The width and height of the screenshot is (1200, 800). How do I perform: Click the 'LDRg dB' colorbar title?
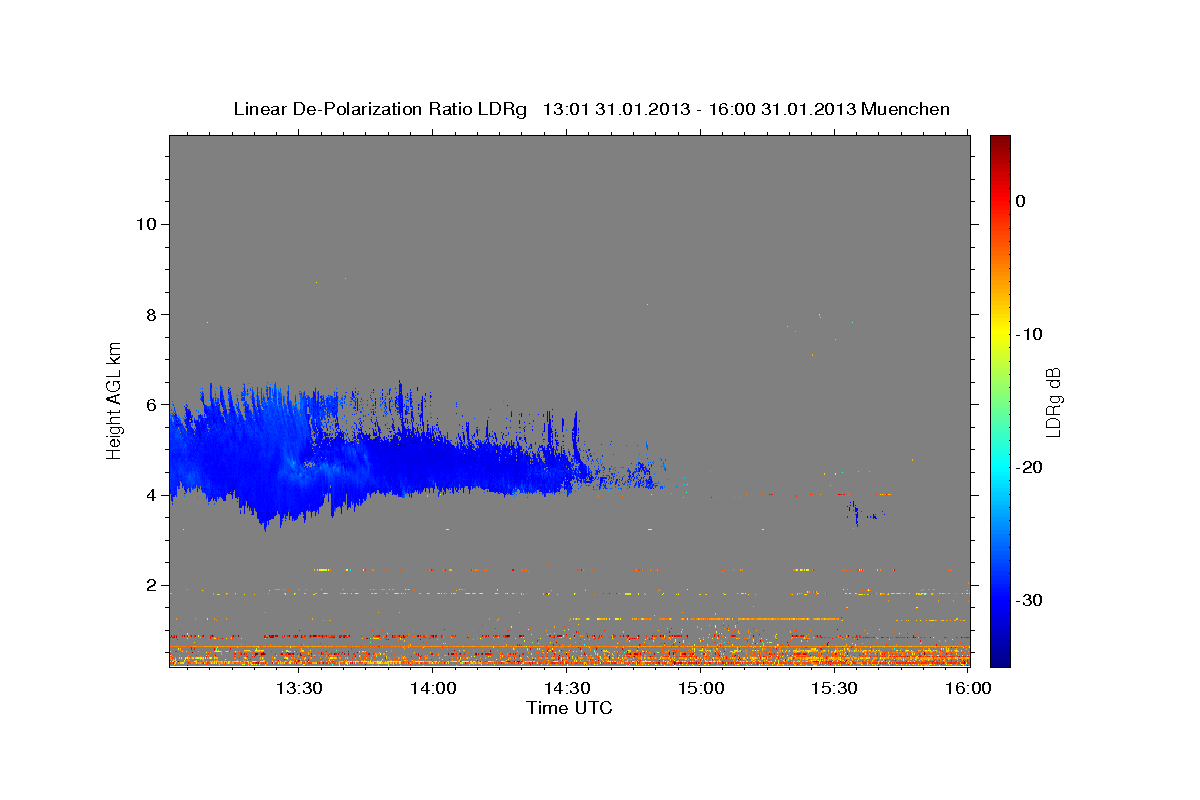coord(1052,401)
